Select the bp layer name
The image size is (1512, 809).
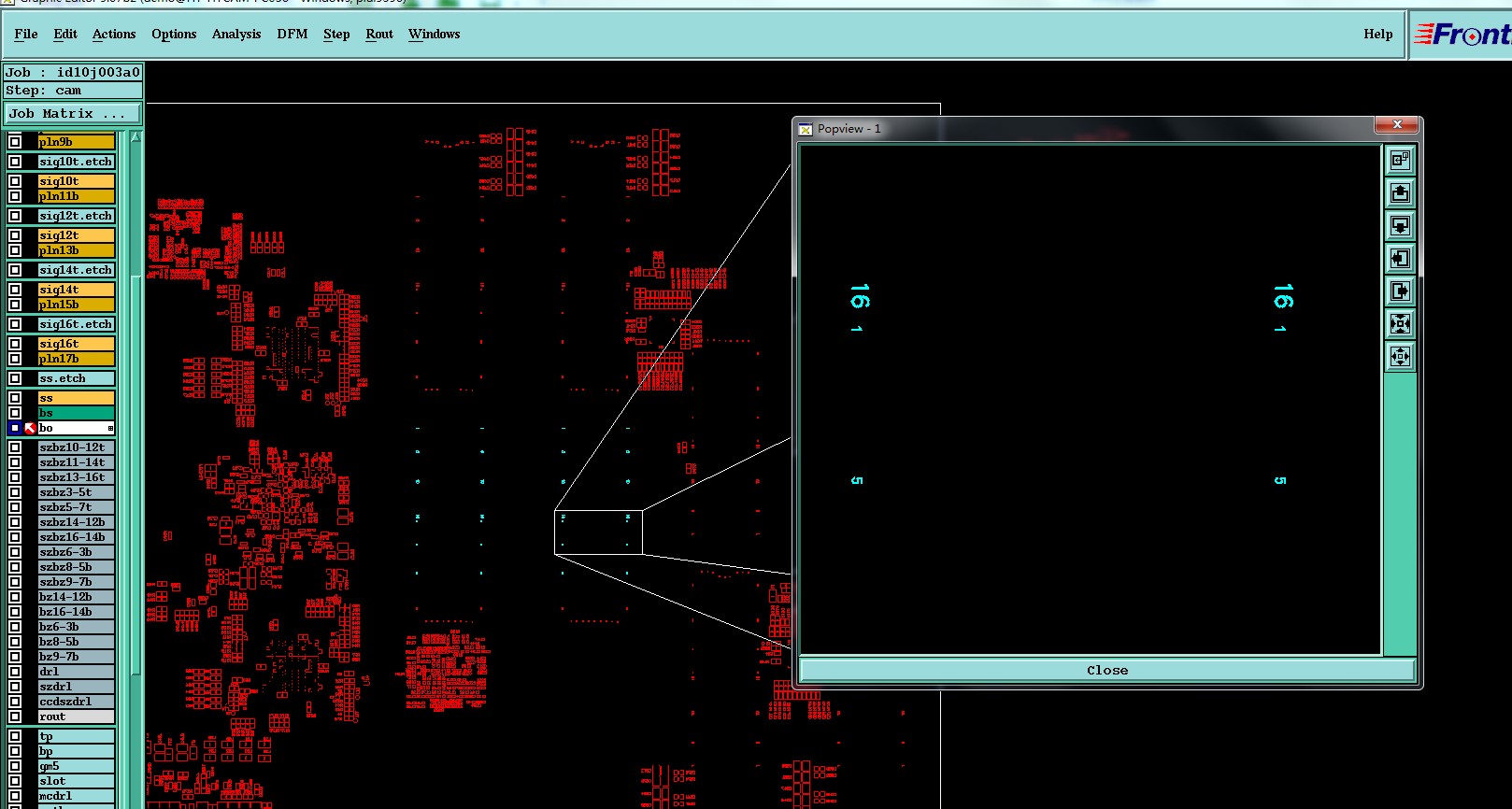(77, 751)
